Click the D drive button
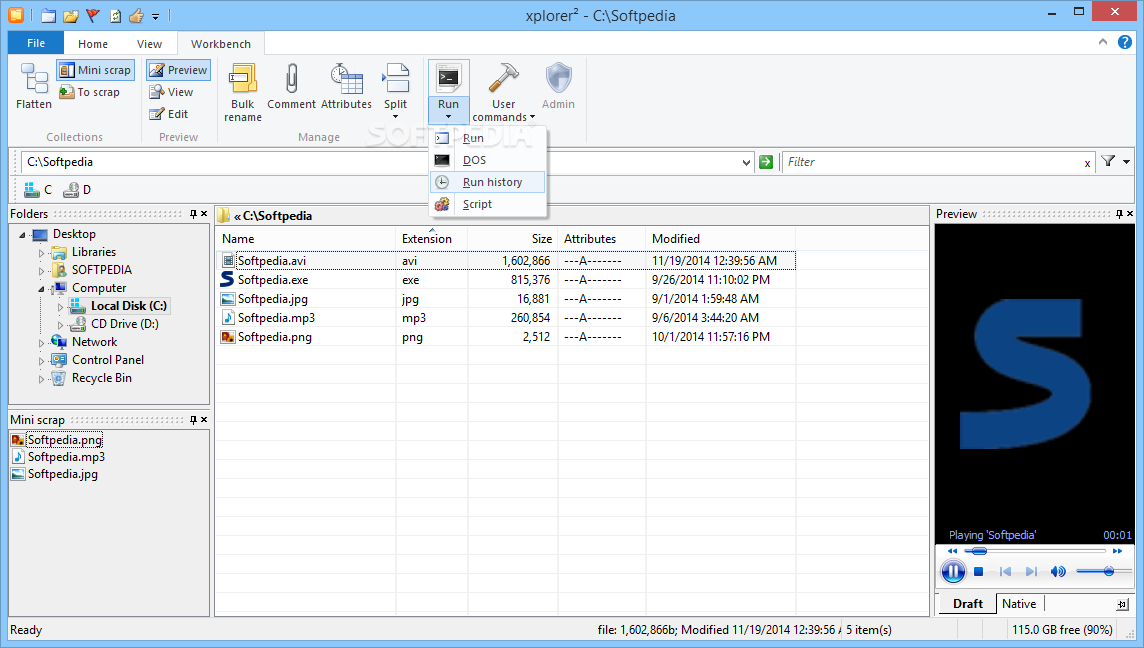1144x648 pixels. pos(77,190)
